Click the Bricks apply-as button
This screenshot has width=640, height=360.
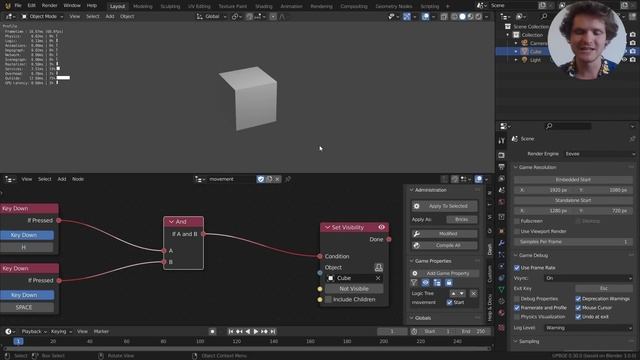[x=462, y=219]
